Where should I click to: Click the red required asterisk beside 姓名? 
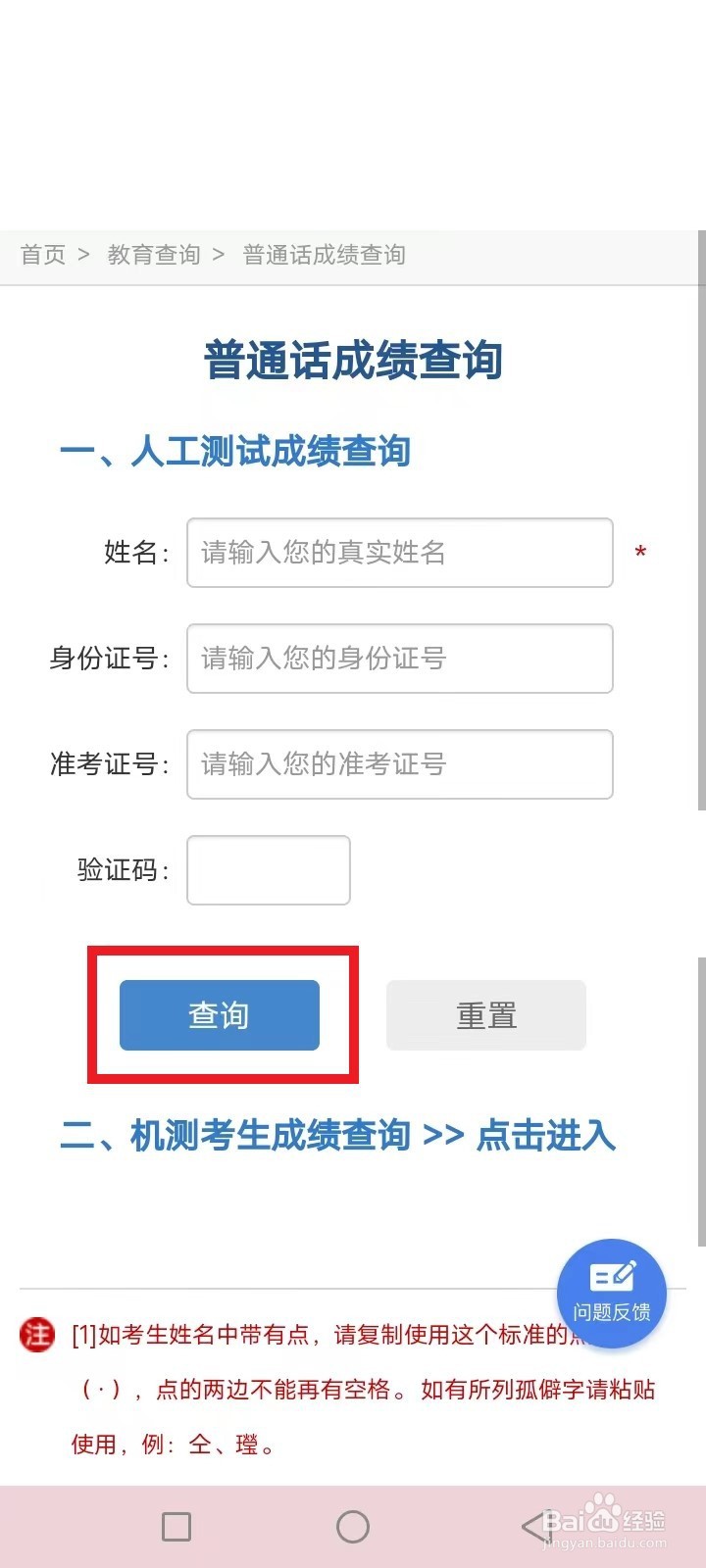pos(640,554)
